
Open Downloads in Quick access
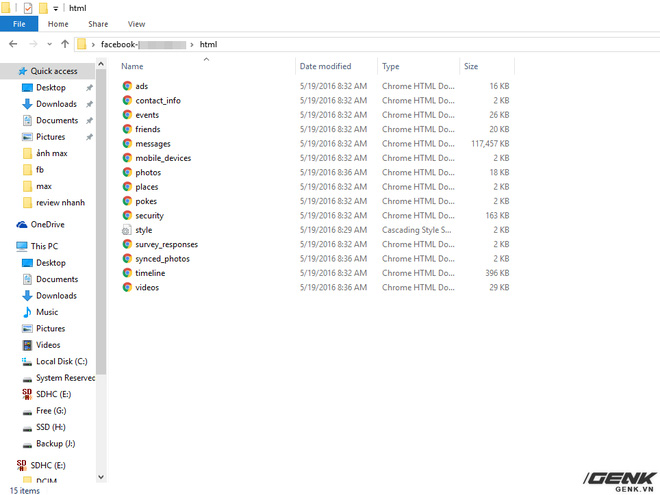coord(56,104)
